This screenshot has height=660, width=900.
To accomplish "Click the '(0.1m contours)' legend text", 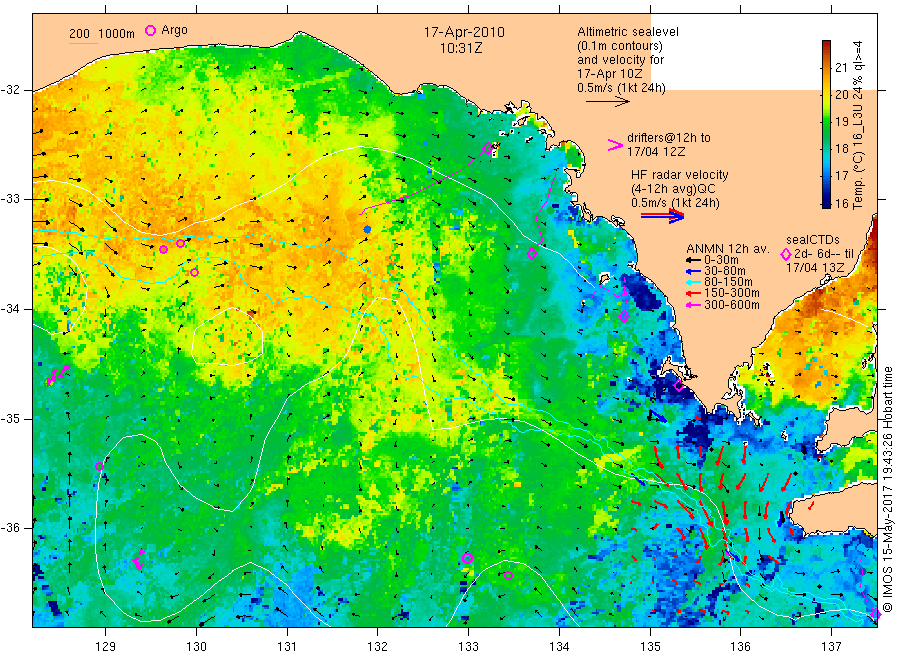I will pyautogui.click(x=620, y=46).
